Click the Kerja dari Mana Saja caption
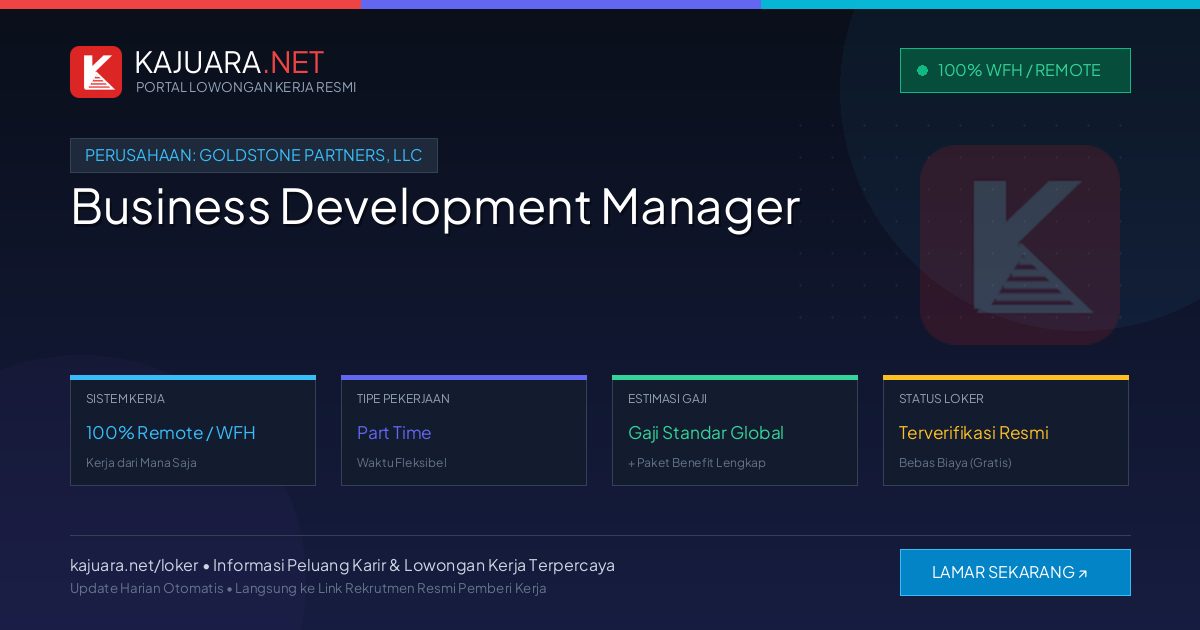 click(141, 463)
